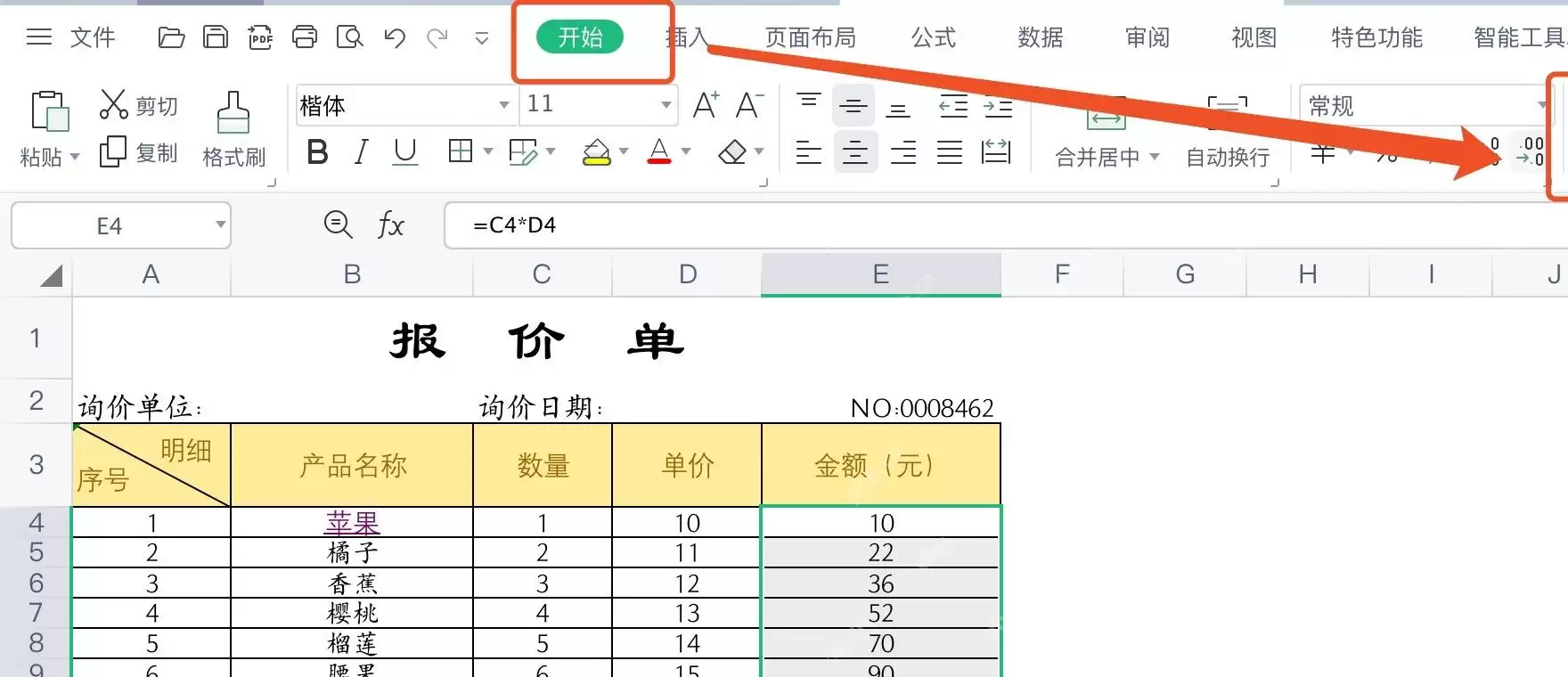
Task: Open the font size 11 dropdown
Action: [x=666, y=105]
